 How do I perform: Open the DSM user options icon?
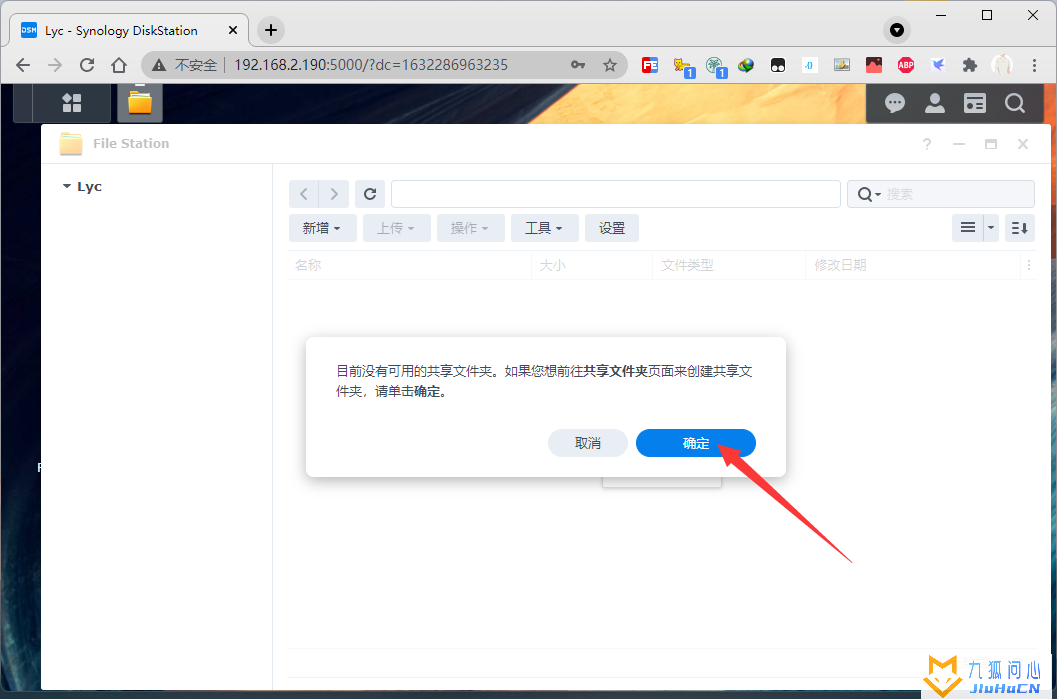pyautogui.click(x=934, y=103)
